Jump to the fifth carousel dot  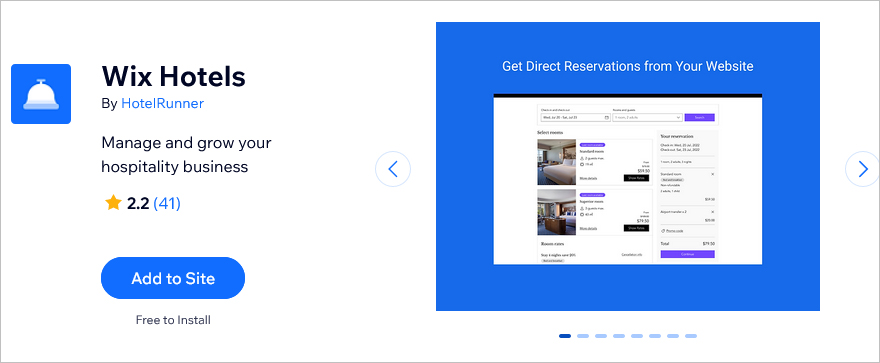636,336
